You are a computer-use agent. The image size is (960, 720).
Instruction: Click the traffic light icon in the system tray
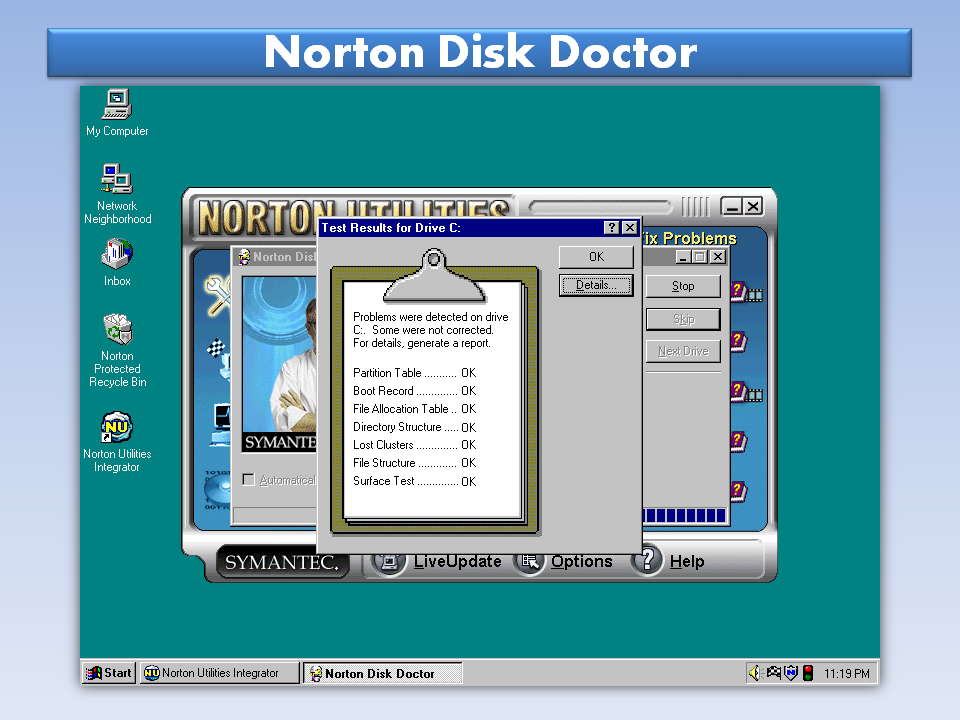[808, 673]
